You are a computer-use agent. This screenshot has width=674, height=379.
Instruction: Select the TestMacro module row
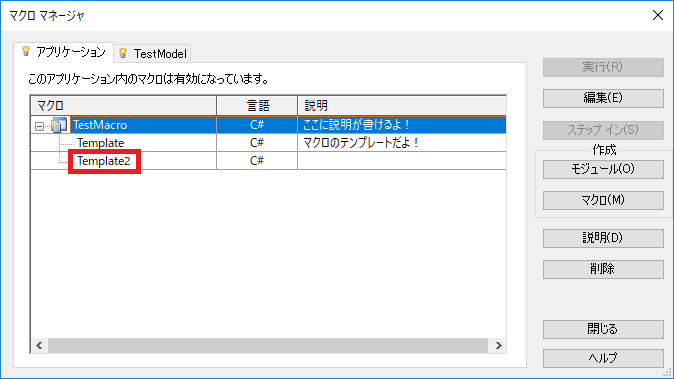[268, 125]
